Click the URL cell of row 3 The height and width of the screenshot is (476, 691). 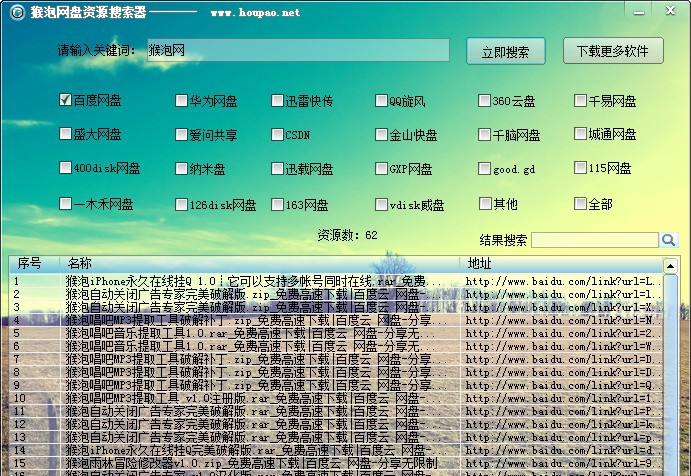point(563,307)
